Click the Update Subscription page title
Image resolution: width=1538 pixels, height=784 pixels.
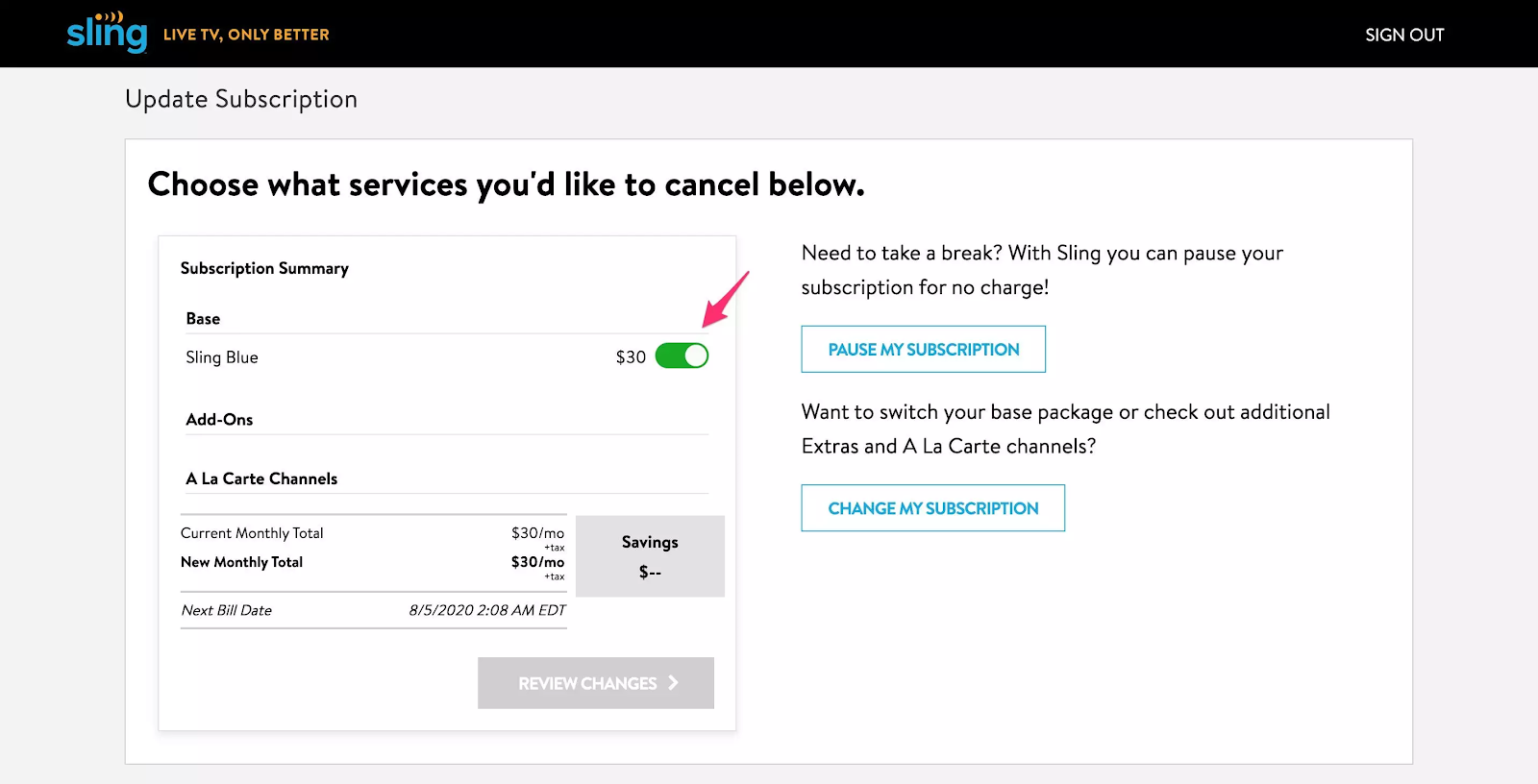pos(241,99)
